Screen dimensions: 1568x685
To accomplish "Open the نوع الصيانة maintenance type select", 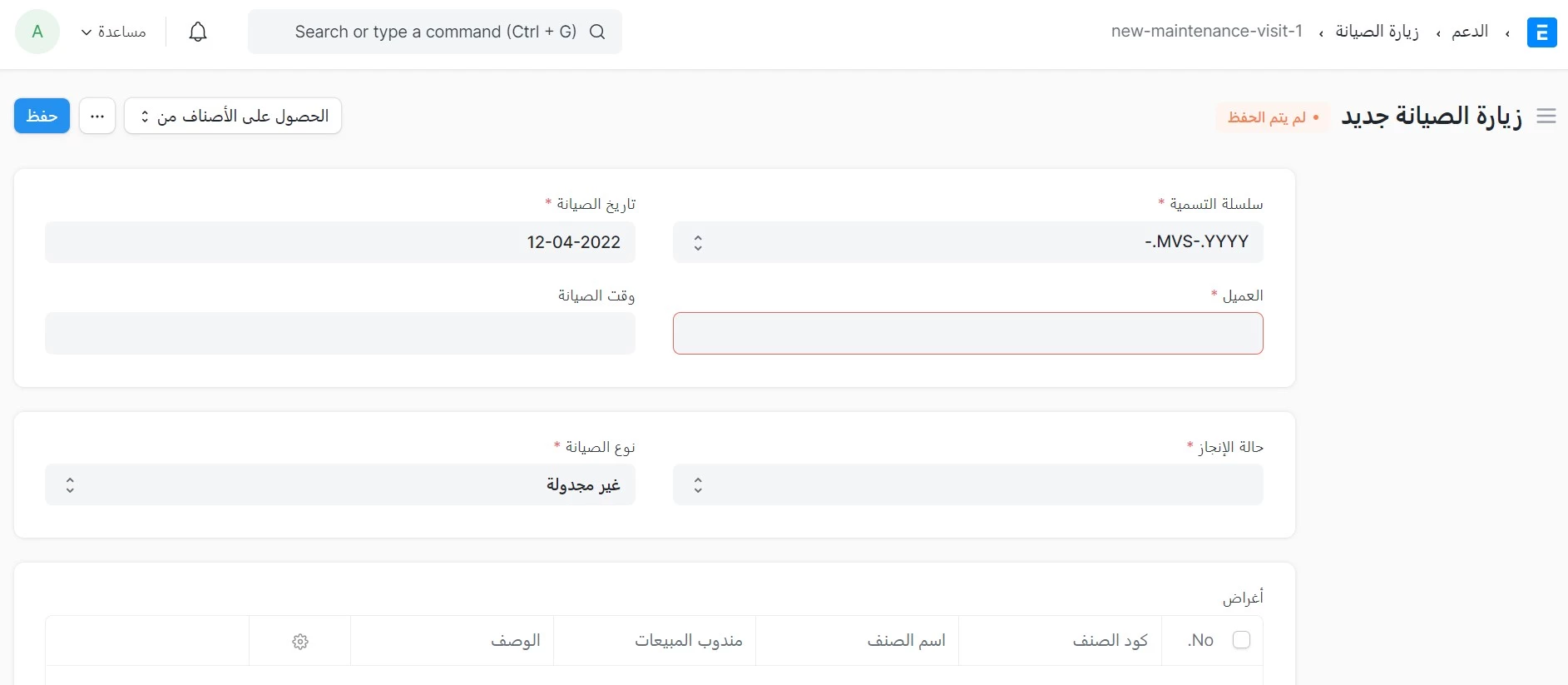I will click(340, 484).
